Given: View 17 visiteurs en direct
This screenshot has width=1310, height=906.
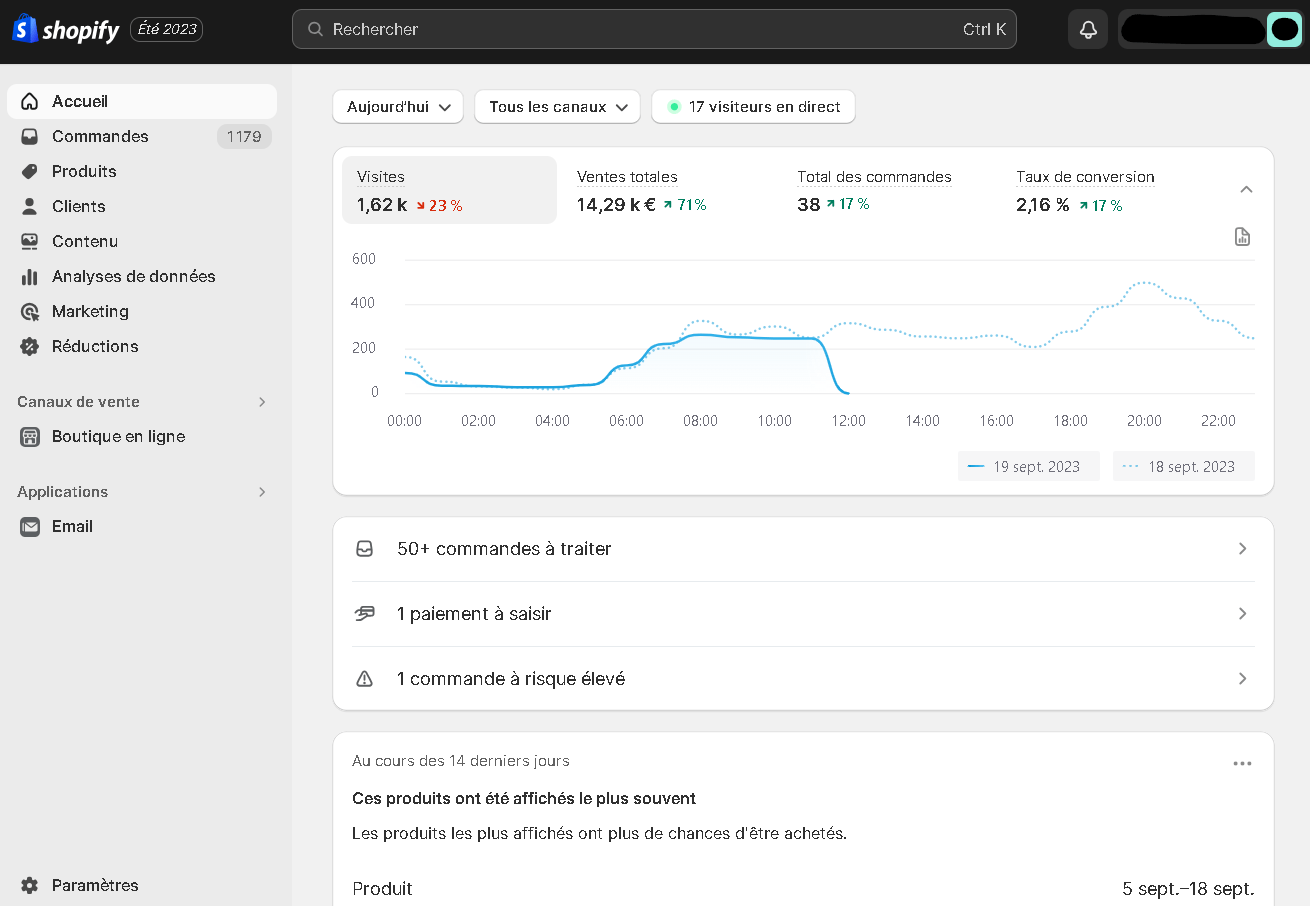Looking at the screenshot, I should coord(753,107).
